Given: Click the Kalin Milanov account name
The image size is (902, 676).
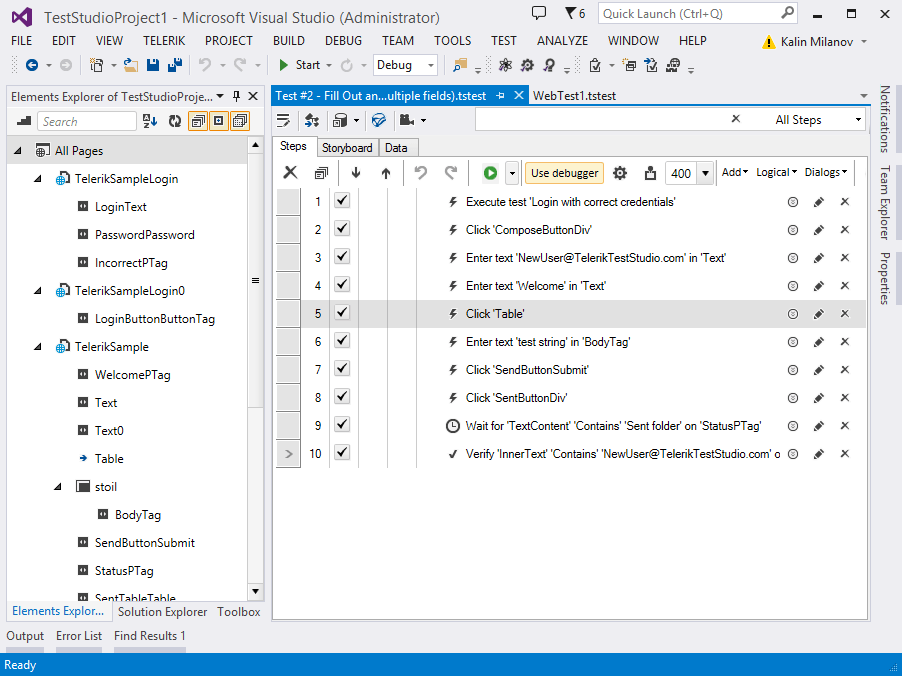Looking at the screenshot, I should 816,41.
